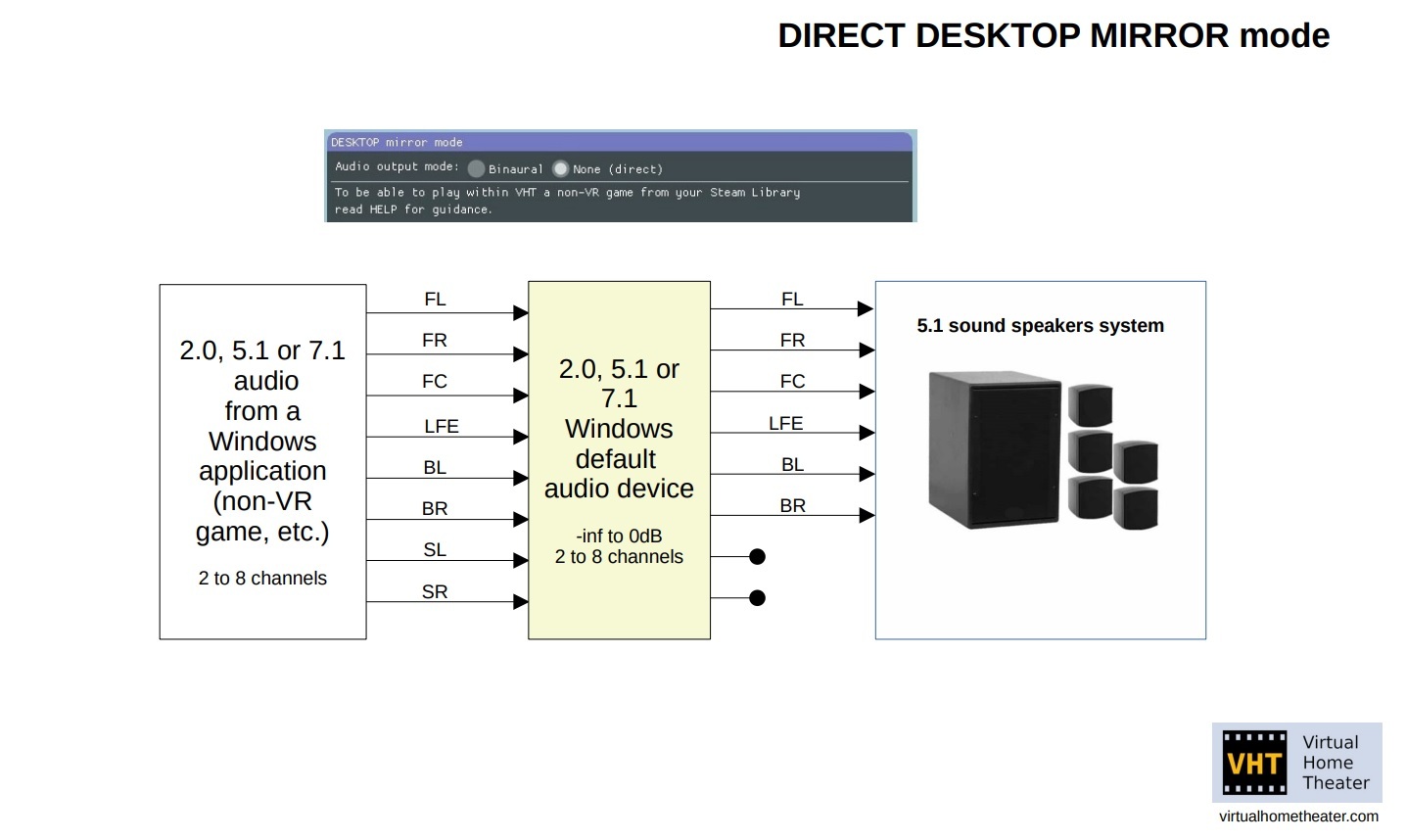Click the Windows application audio source box
The width and height of the screenshot is (1406, 840).
[262, 462]
